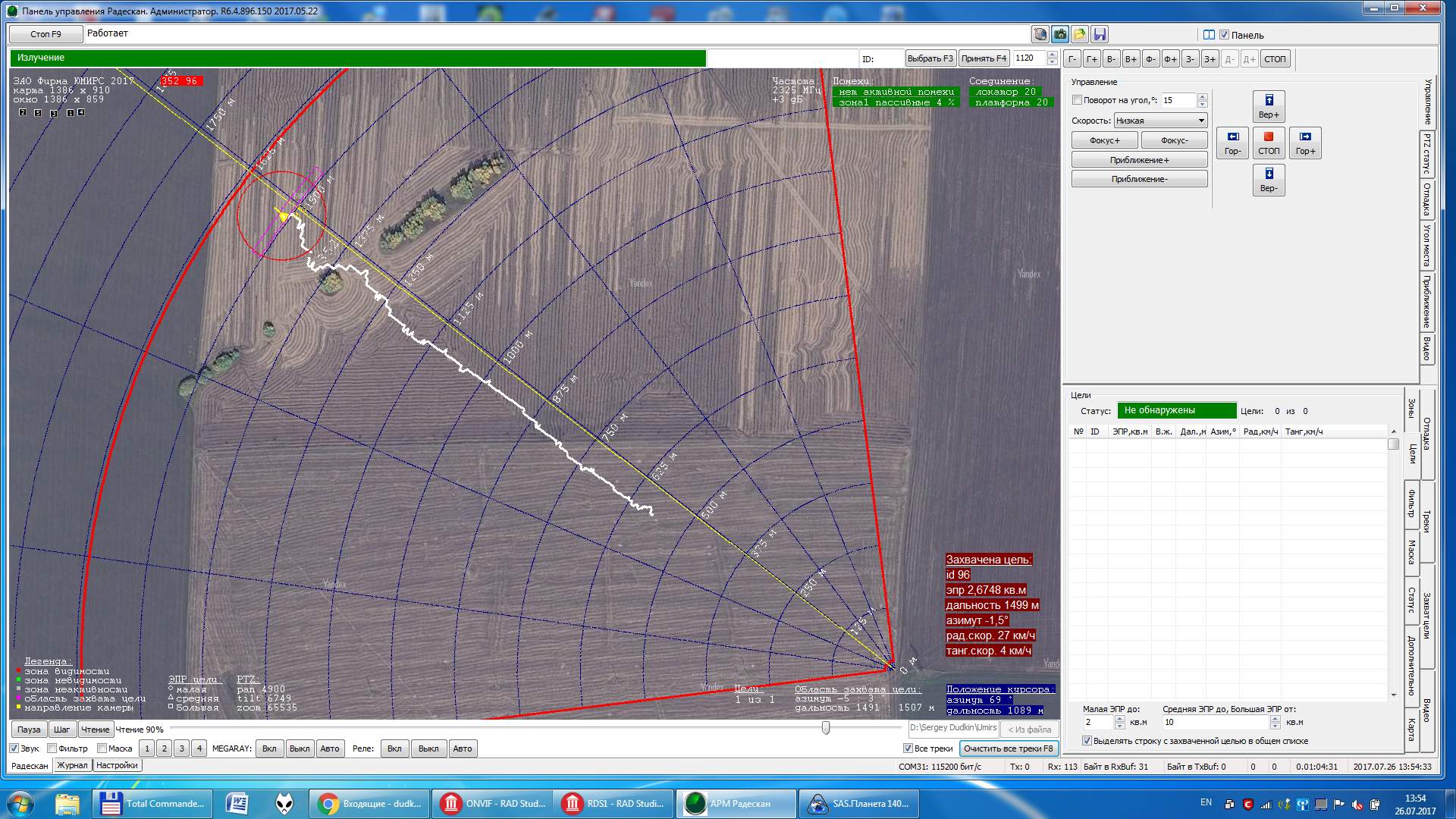Open Chrome Входящие window in taskbar
The image size is (1456, 819).
click(370, 804)
